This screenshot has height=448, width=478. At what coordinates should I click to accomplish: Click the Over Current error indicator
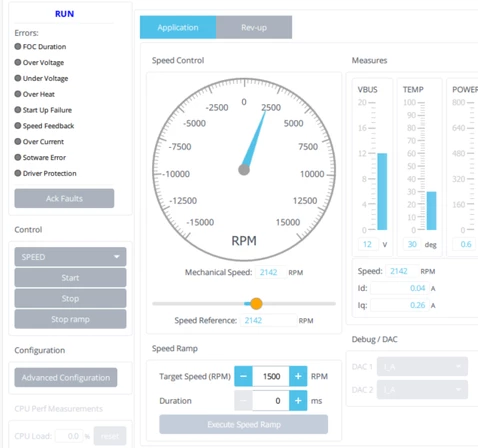coord(18,141)
